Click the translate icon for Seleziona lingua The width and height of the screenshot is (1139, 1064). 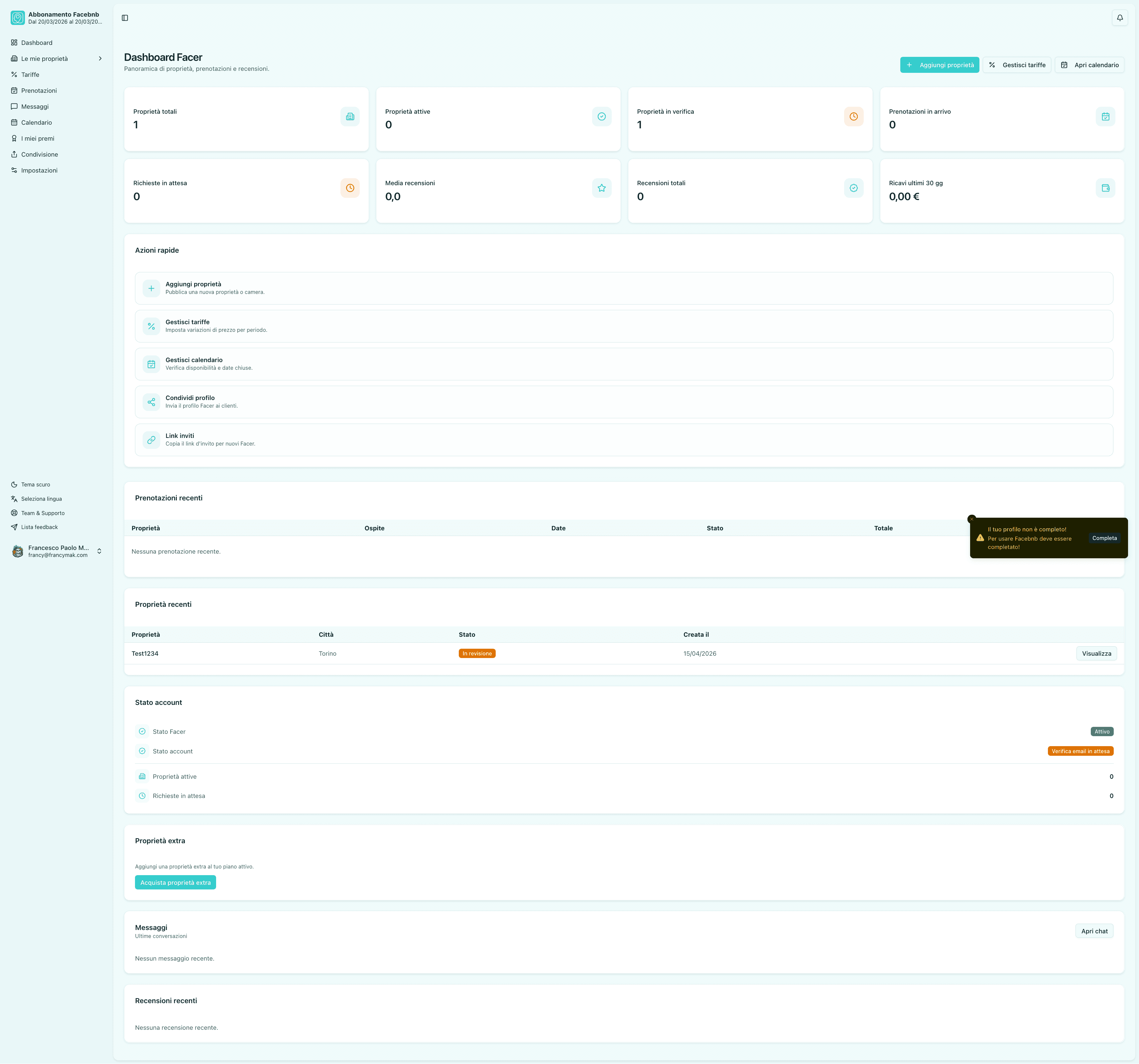point(14,499)
